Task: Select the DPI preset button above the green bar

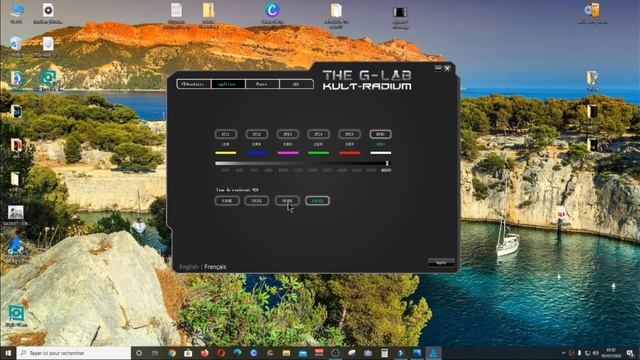Action: tap(318, 134)
